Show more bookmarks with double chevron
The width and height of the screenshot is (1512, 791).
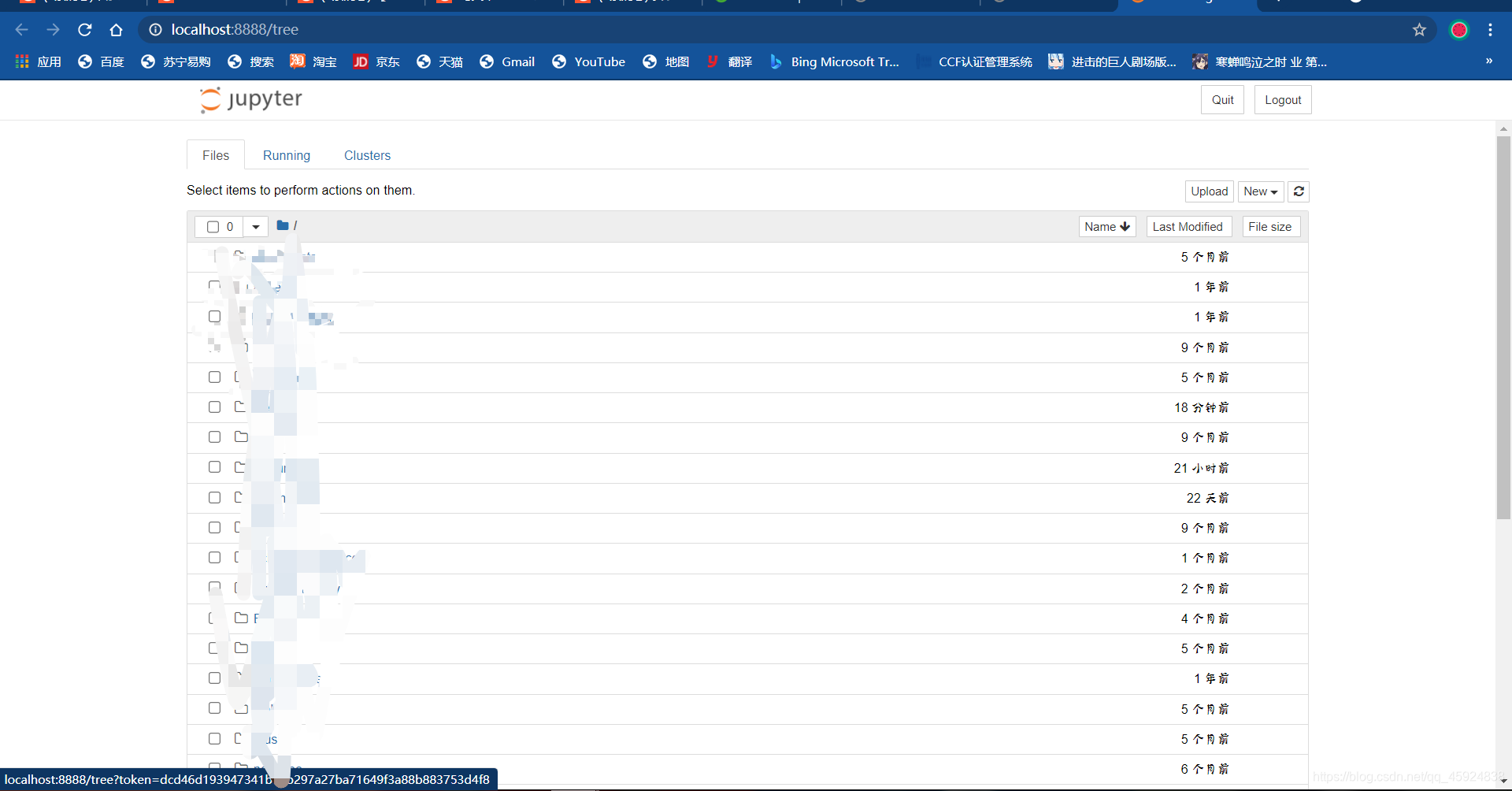pos(1489,61)
